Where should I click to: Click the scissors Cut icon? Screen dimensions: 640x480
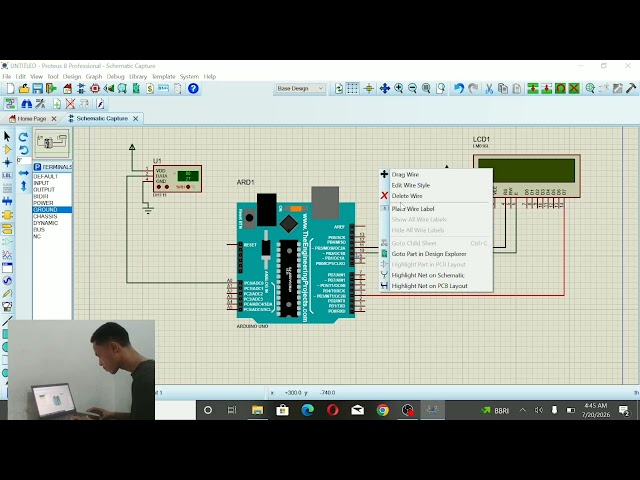pos(489,89)
